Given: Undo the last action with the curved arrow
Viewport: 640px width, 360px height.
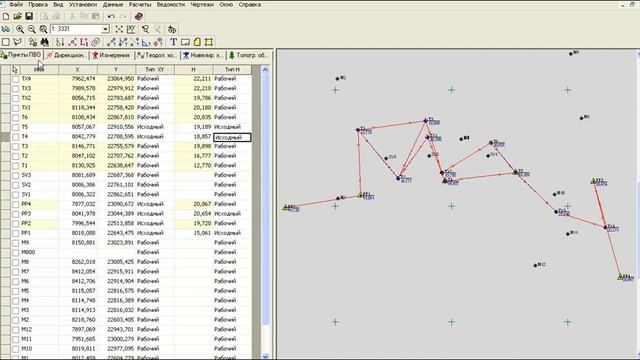Looking at the screenshot, I should [111, 16].
